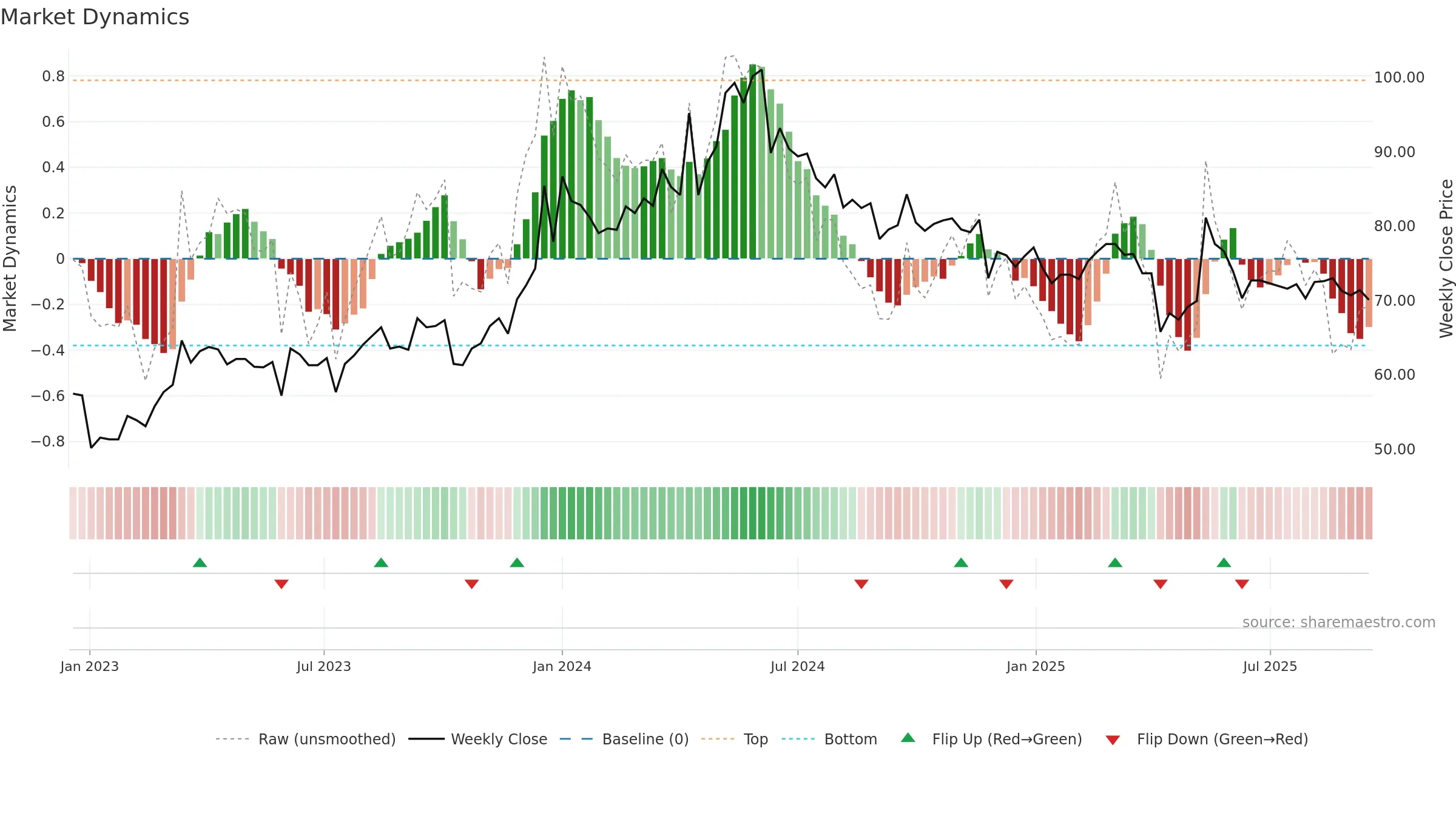Select the flip-down marker in early April 2025

coord(1161,584)
